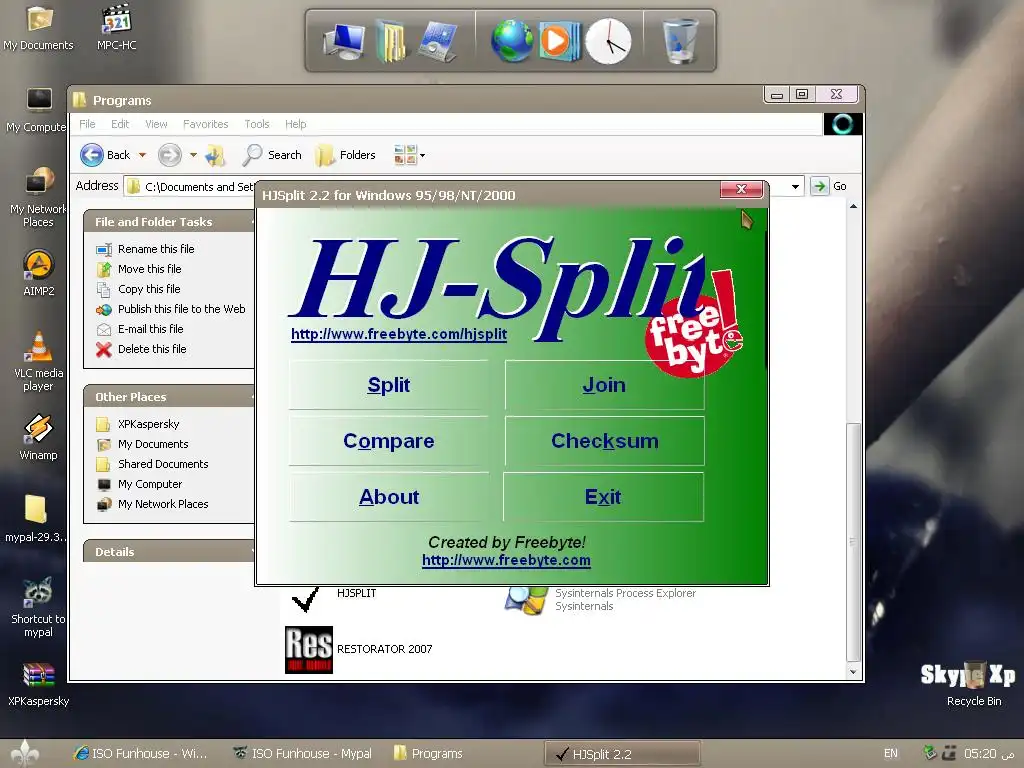Screen dimensions: 1024x768
Task: Open the Tools menu
Action: 257,124
